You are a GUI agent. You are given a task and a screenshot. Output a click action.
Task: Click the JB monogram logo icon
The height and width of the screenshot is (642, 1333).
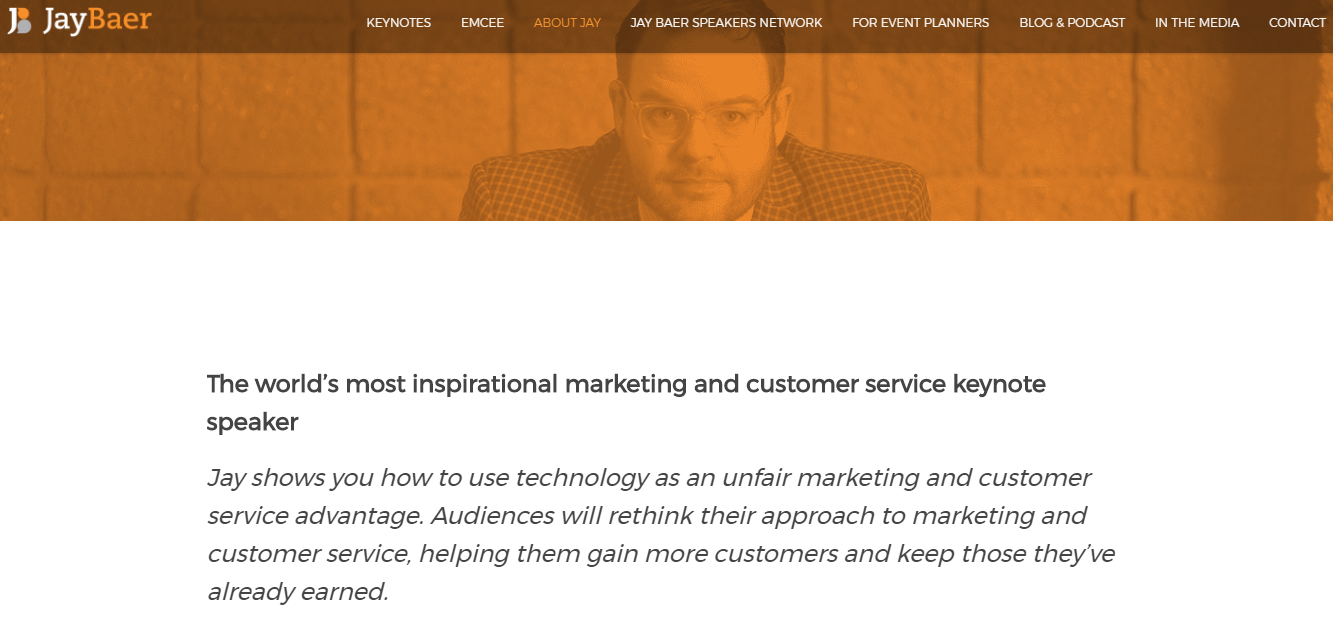pos(19,20)
